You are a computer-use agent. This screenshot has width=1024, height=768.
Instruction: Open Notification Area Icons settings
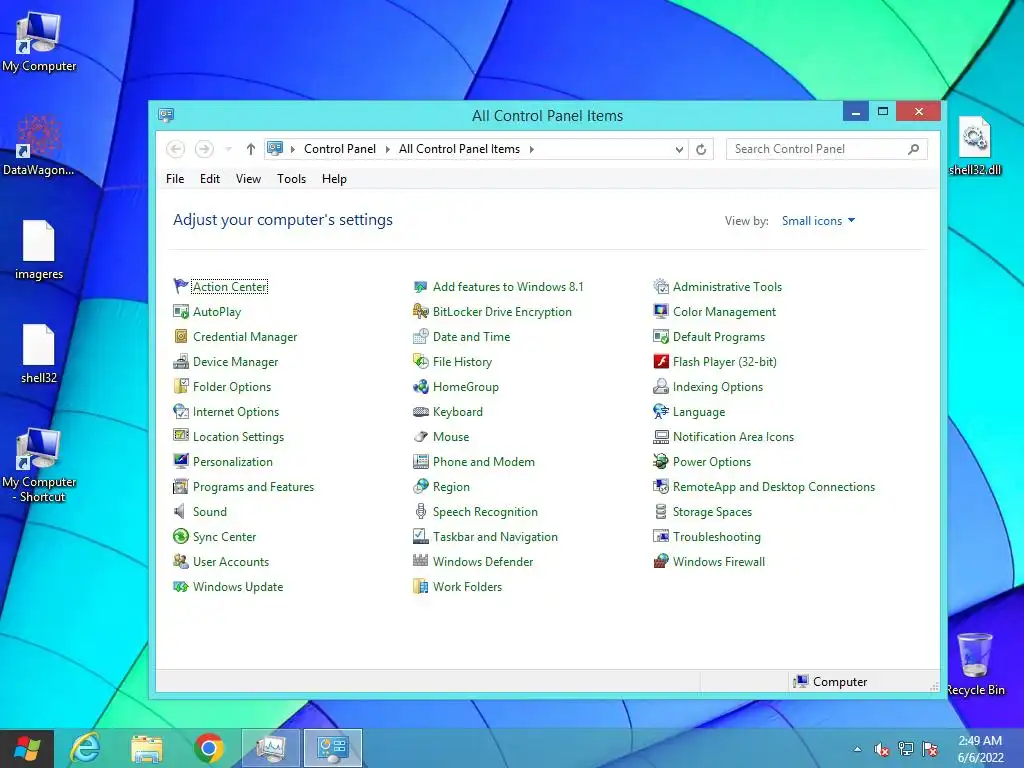point(733,437)
